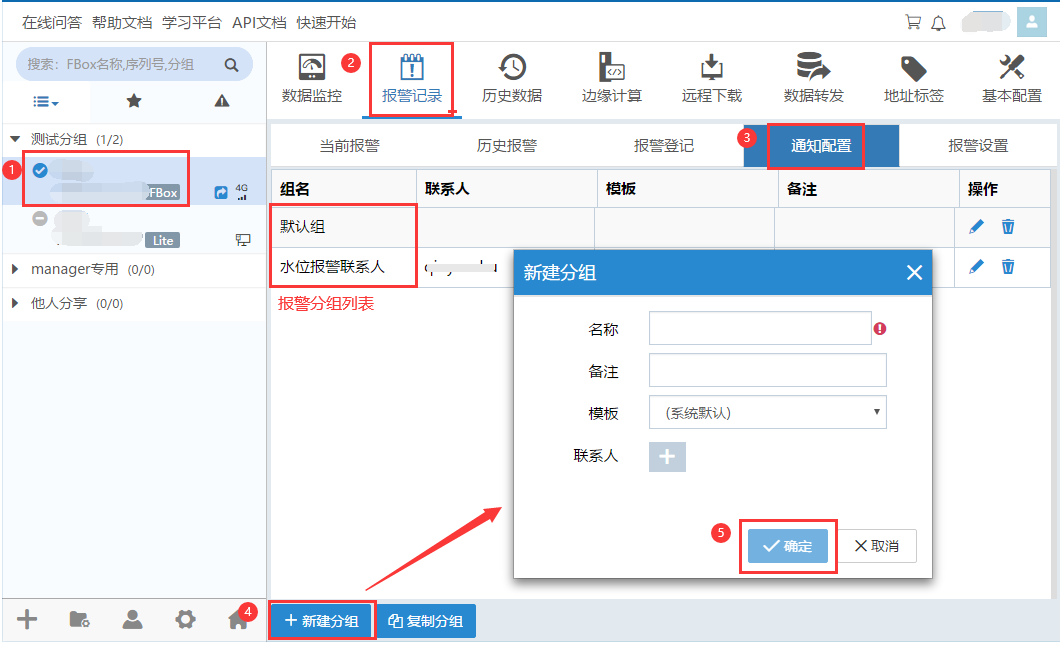Image resolution: width=1060 pixels, height=646 pixels.
Task: Open the 数据监控 data monitoring icon
Action: click(312, 68)
